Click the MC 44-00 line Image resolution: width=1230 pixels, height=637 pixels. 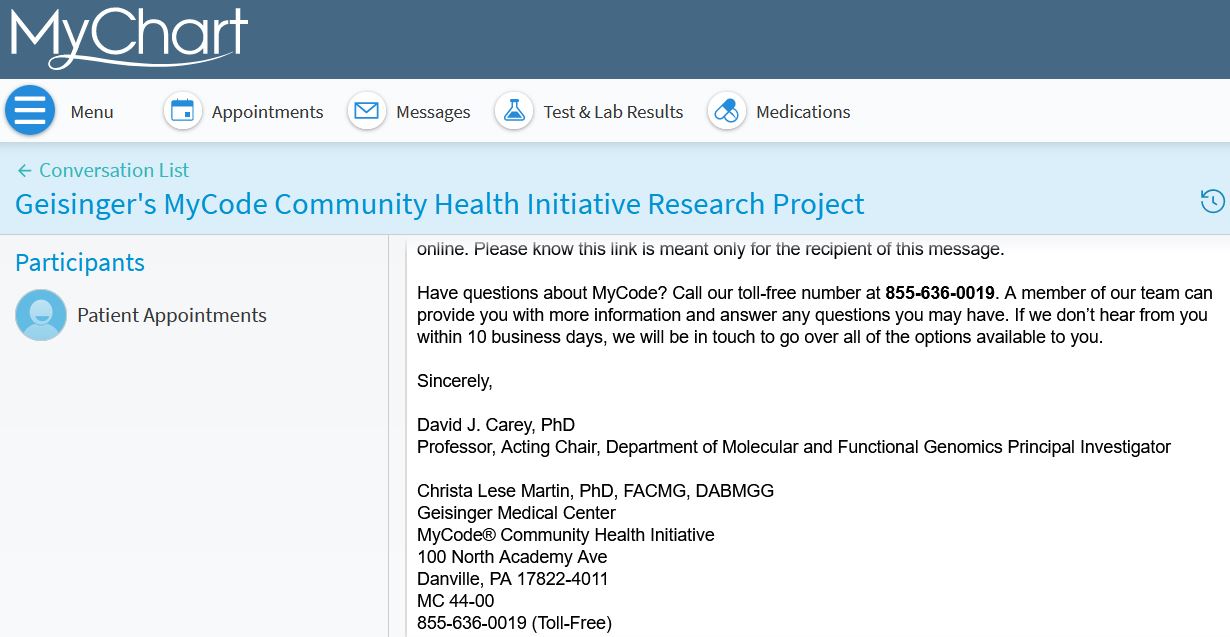456,601
